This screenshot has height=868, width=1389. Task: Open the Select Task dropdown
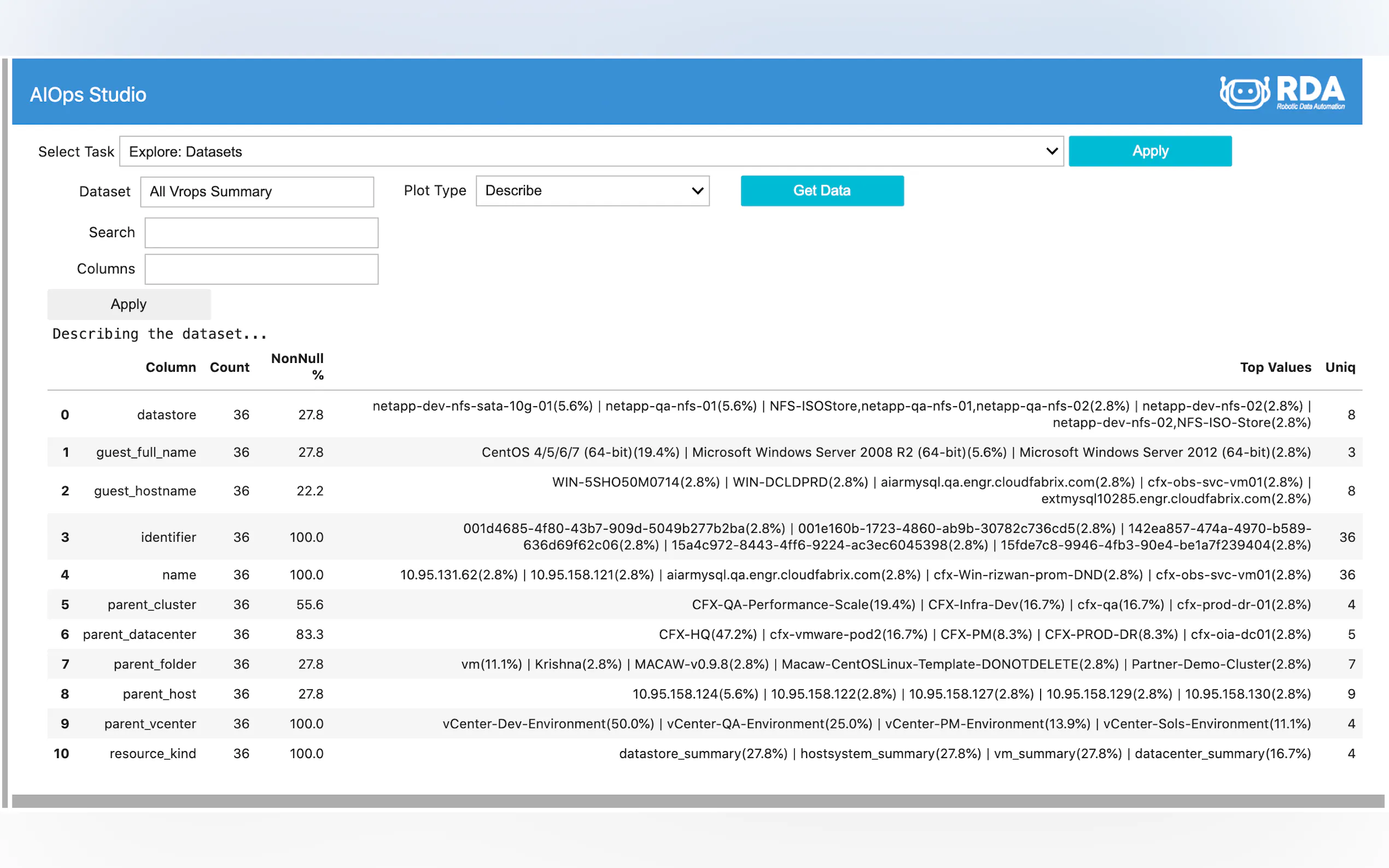[591, 151]
